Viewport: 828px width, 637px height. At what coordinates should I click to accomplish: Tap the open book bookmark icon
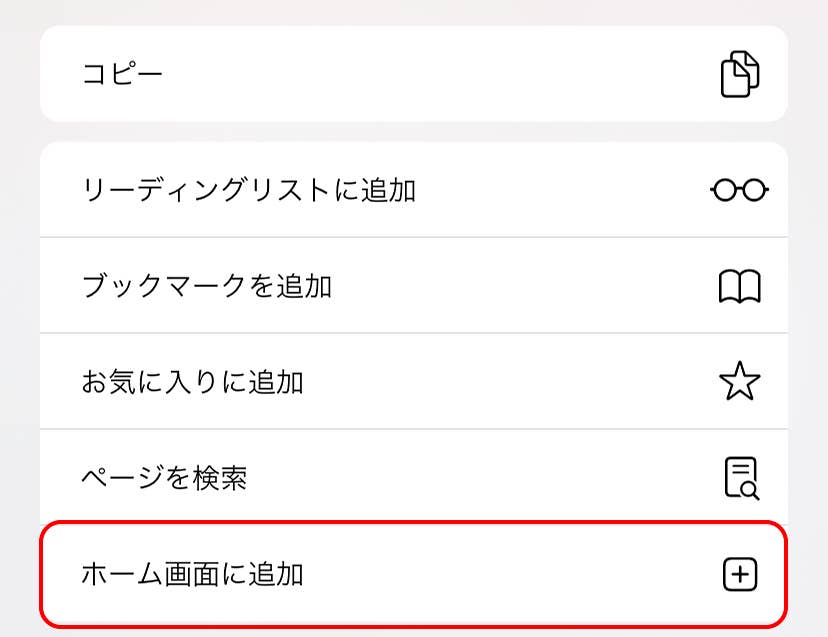[x=739, y=286]
